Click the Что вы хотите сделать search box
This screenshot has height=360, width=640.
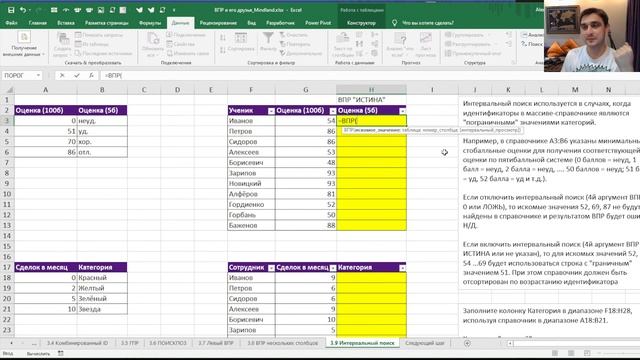pyautogui.click(x=427, y=23)
